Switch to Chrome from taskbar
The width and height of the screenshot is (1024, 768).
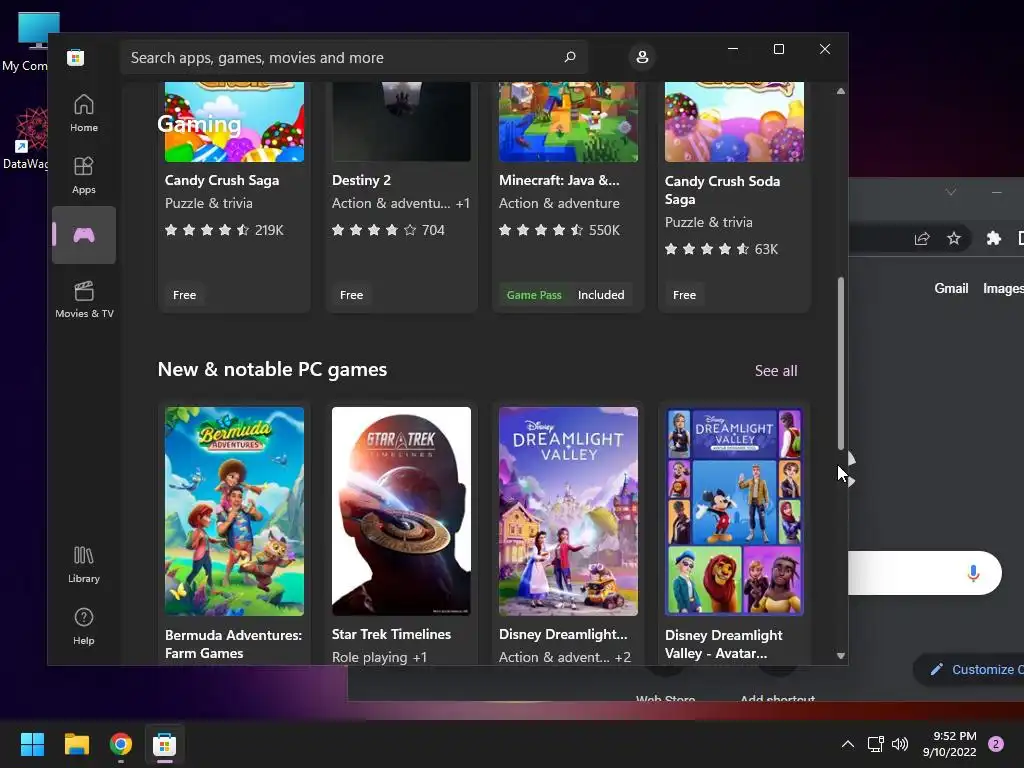click(x=121, y=744)
